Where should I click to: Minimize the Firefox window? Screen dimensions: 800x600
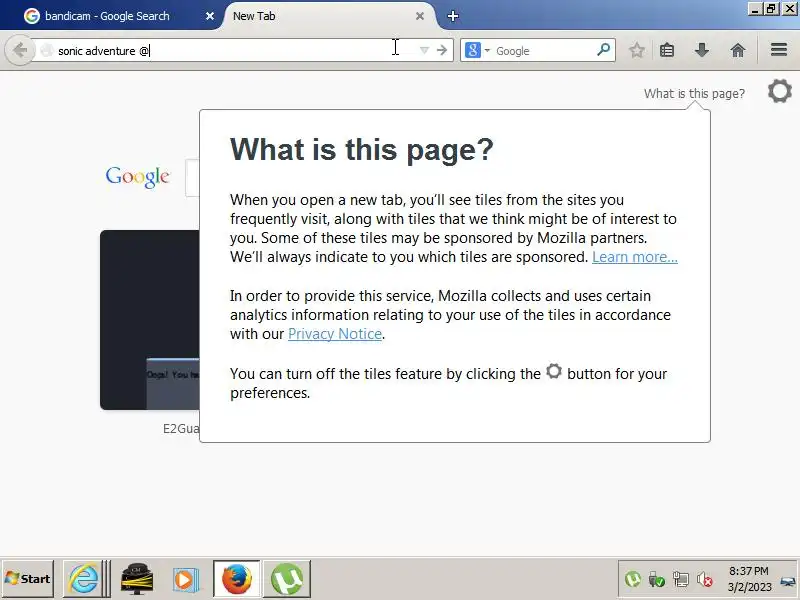pyautogui.click(x=755, y=9)
